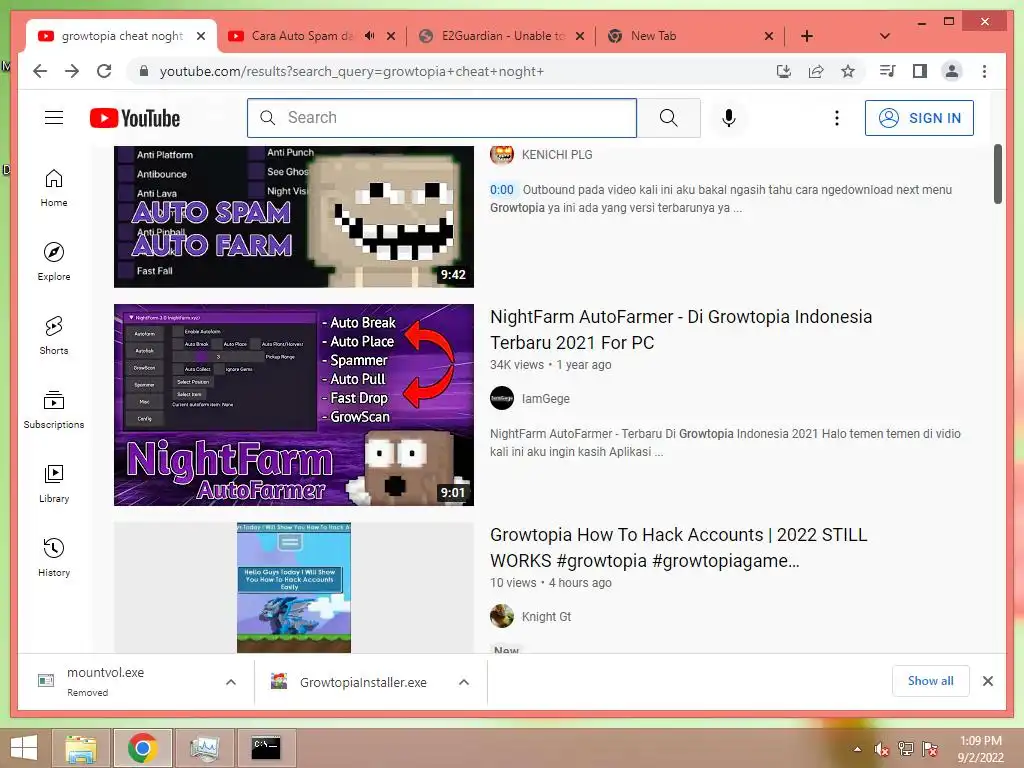Mute audio icon on Cara Auto Spam tab
The image size is (1024, 768).
(x=370, y=36)
